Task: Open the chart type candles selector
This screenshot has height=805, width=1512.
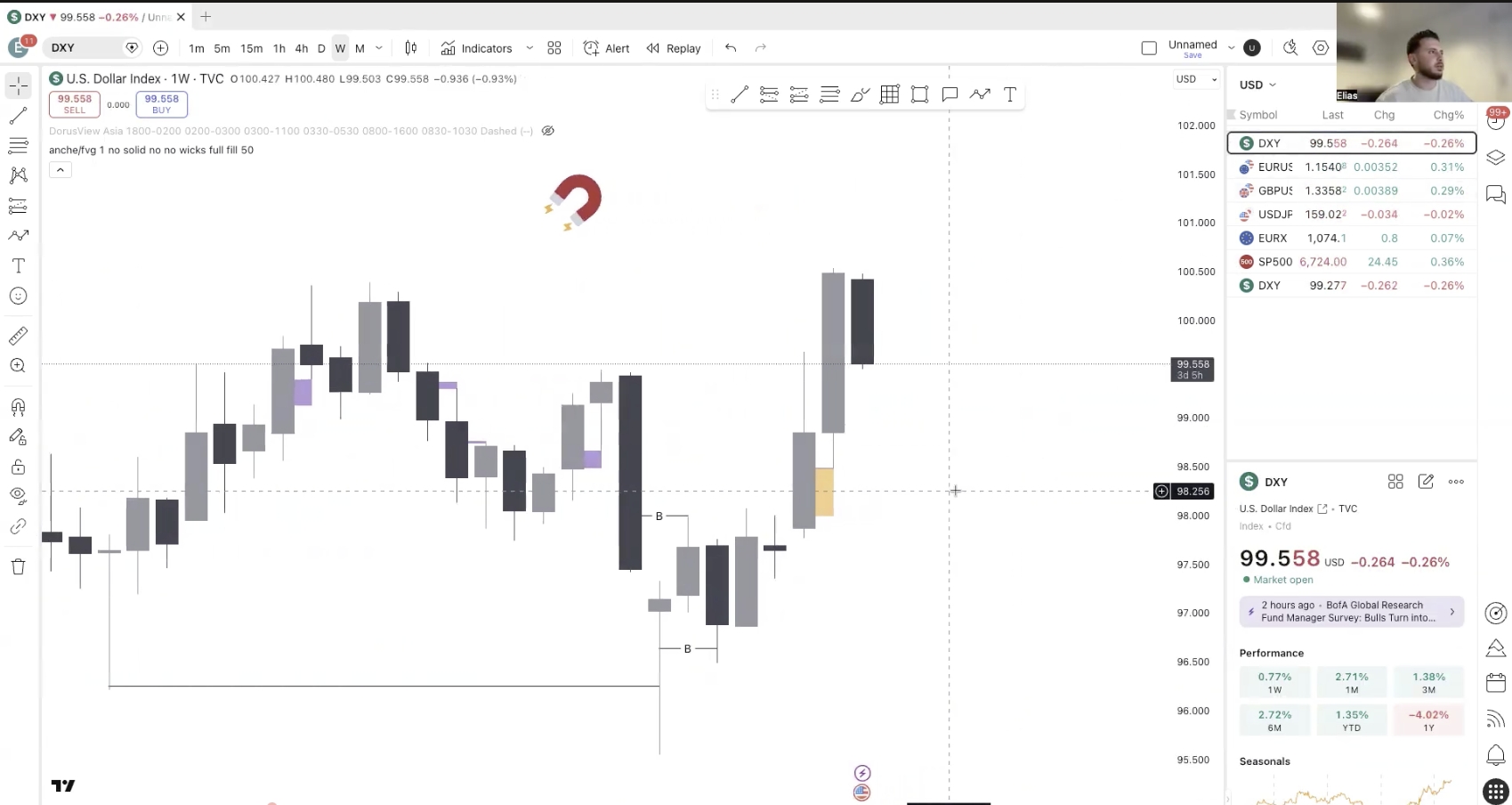Action: 410,48
